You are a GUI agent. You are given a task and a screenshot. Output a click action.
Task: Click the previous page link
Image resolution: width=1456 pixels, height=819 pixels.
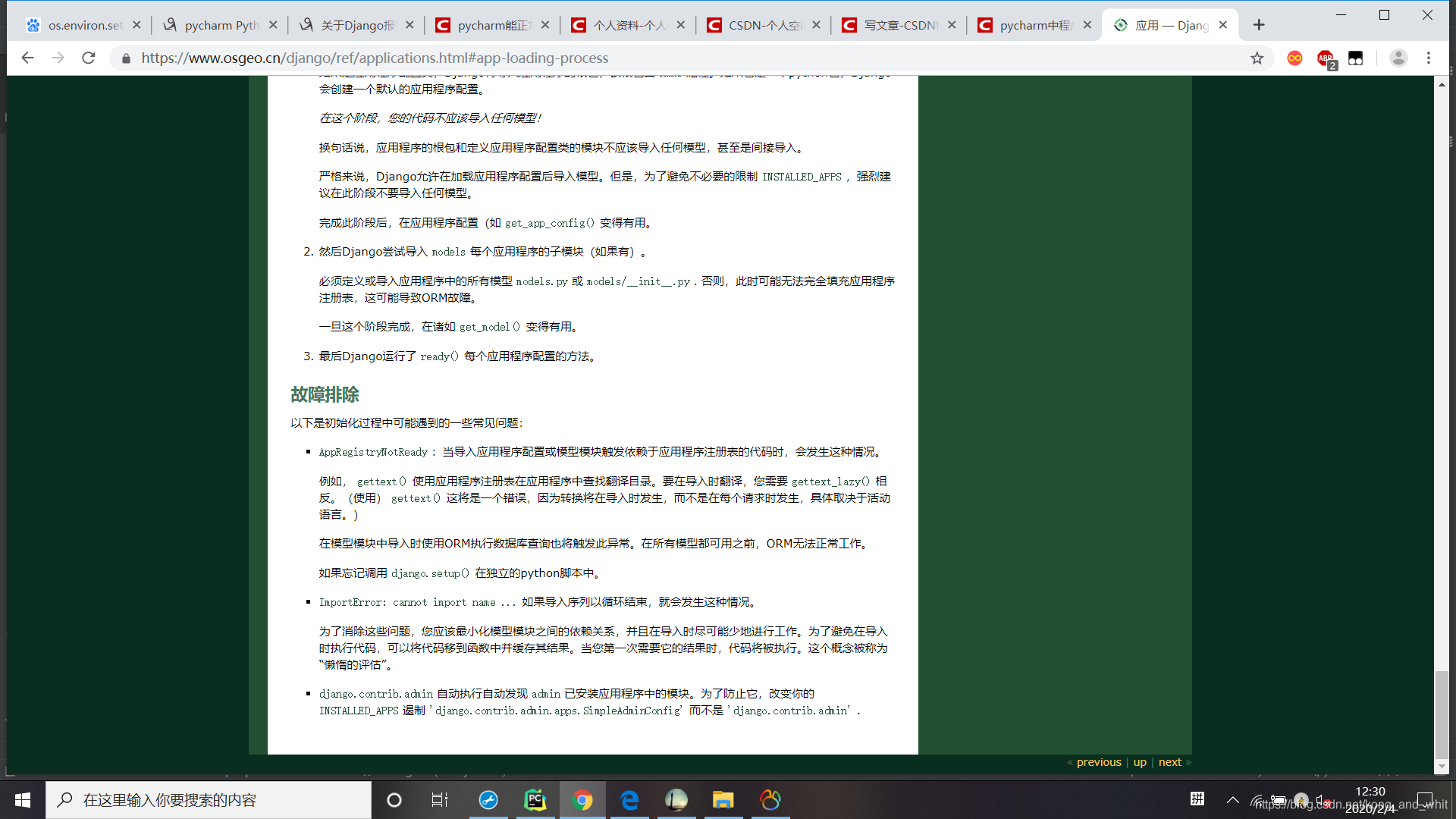point(1099,761)
